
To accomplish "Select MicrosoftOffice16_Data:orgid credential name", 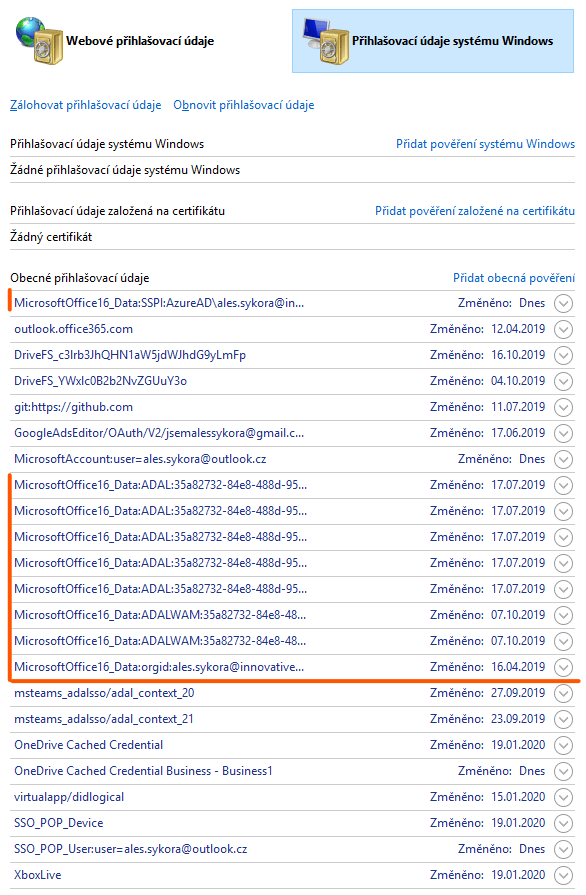I will pos(159,667).
